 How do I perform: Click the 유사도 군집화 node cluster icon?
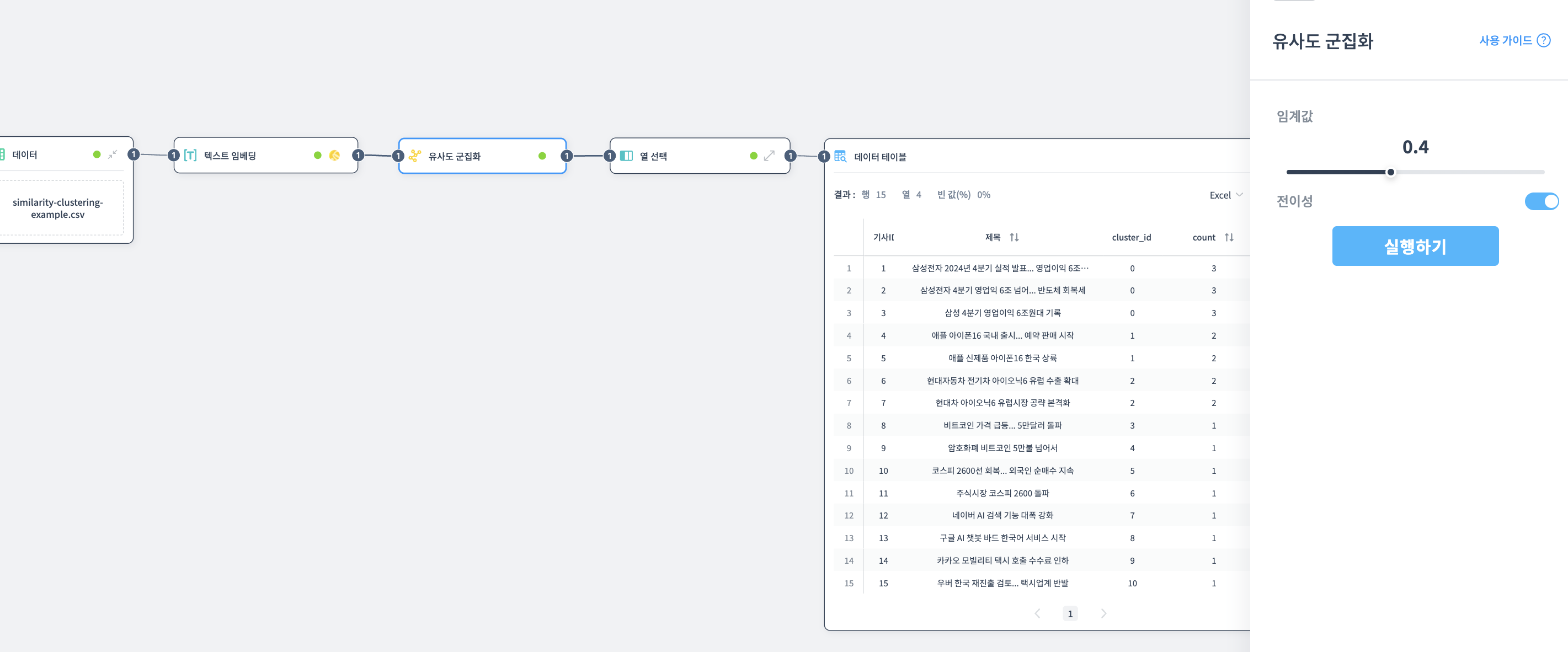(415, 156)
